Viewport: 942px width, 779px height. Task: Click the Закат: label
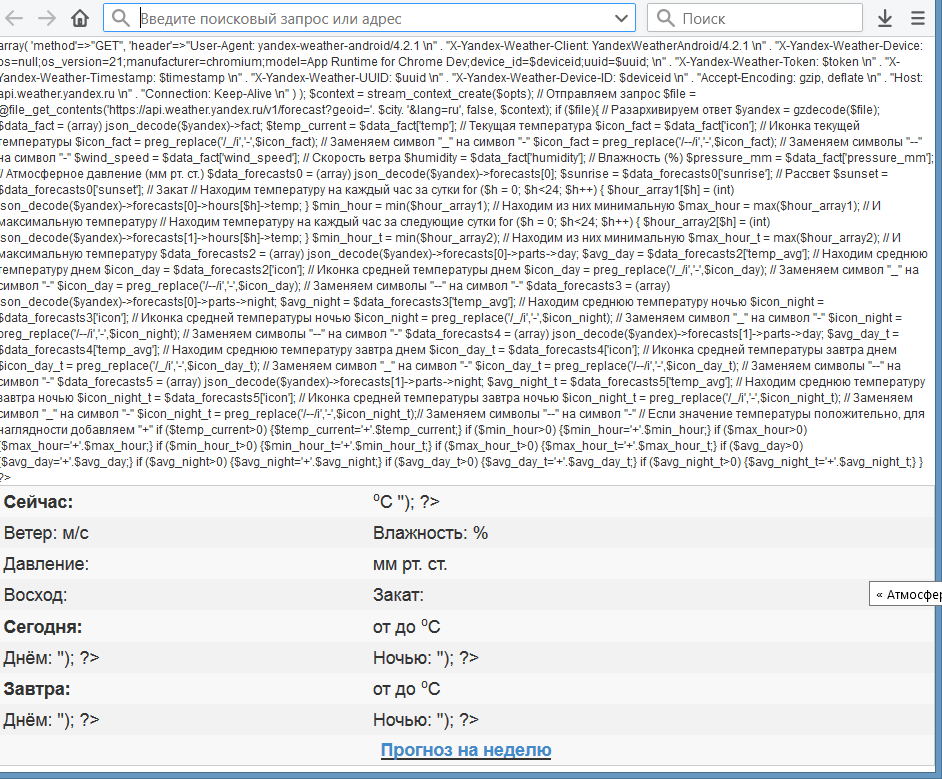click(x=398, y=595)
